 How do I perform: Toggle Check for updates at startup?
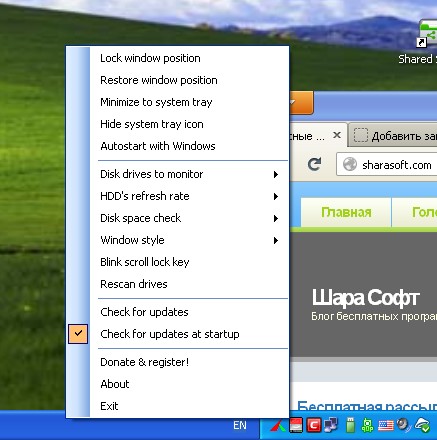click(177, 334)
